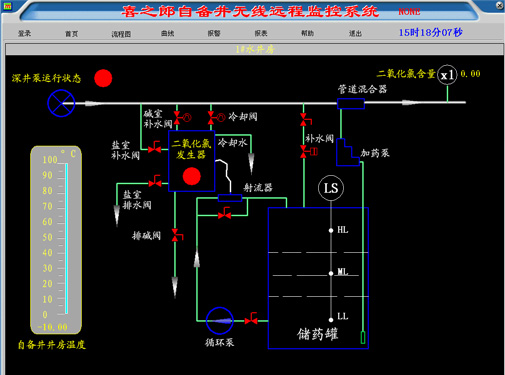Toggle the 盐室排水阀 drain valve

point(155,181)
